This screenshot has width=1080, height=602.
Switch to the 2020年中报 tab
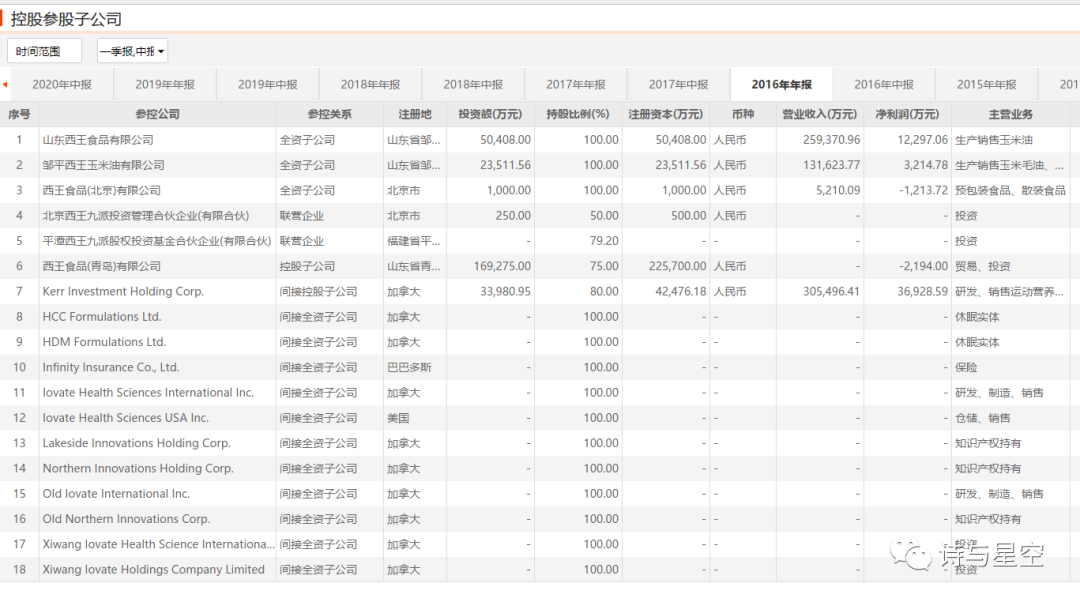coord(62,85)
